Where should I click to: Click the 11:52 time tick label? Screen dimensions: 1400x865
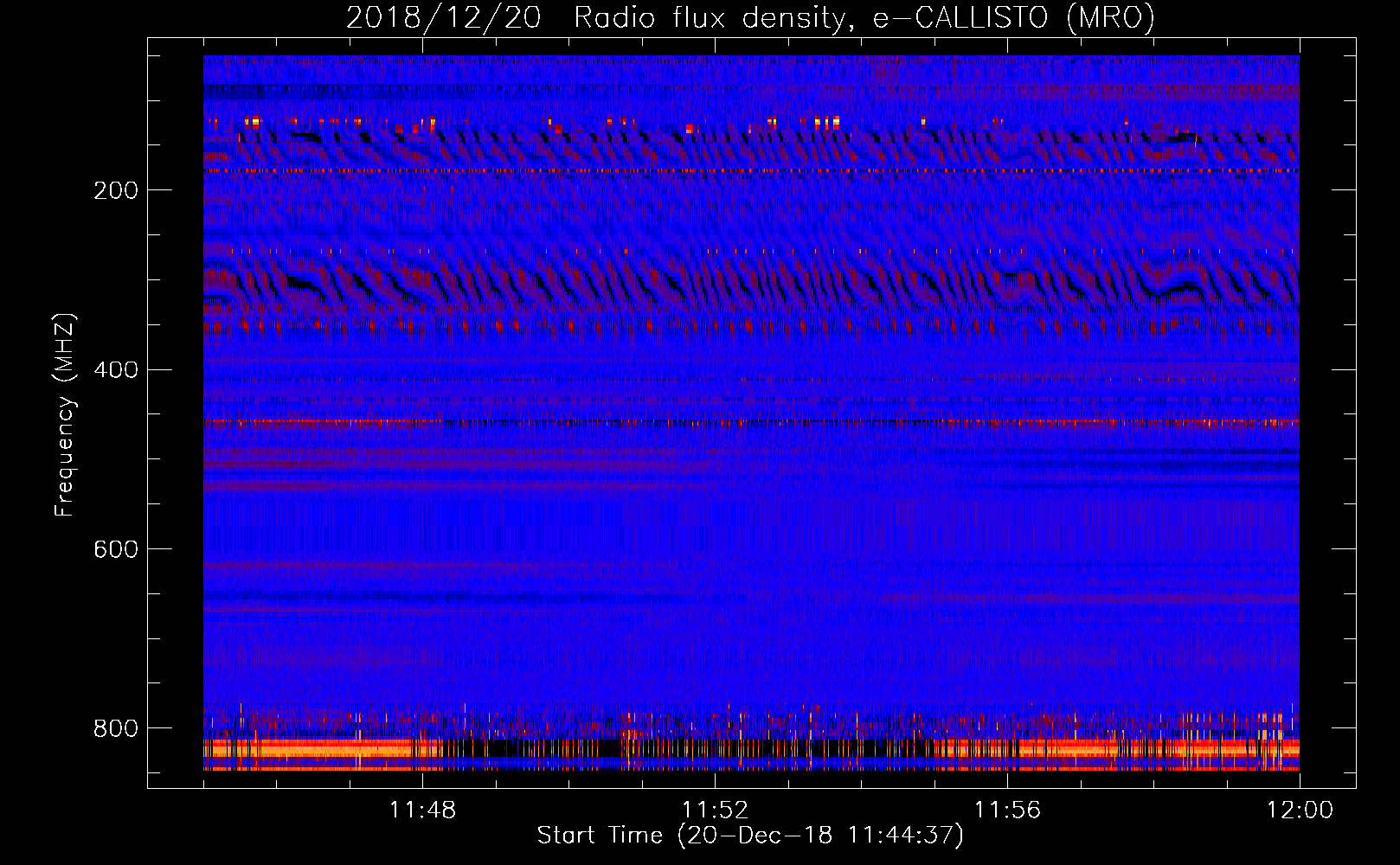[715, 811]
